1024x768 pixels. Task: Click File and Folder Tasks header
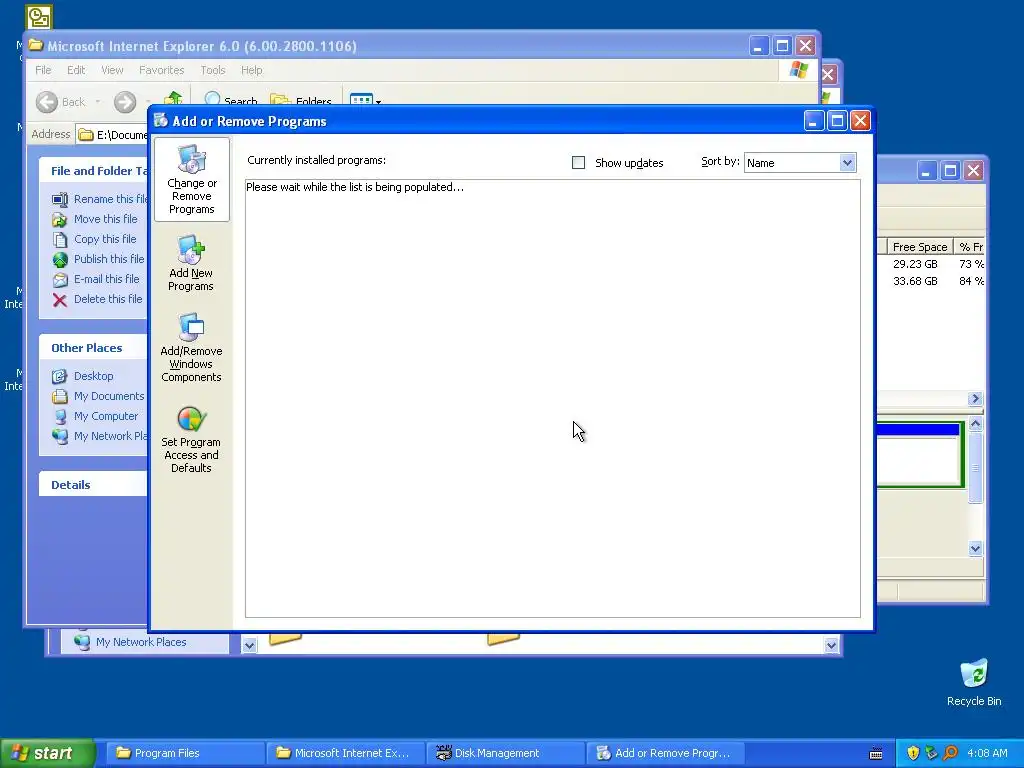93,170
